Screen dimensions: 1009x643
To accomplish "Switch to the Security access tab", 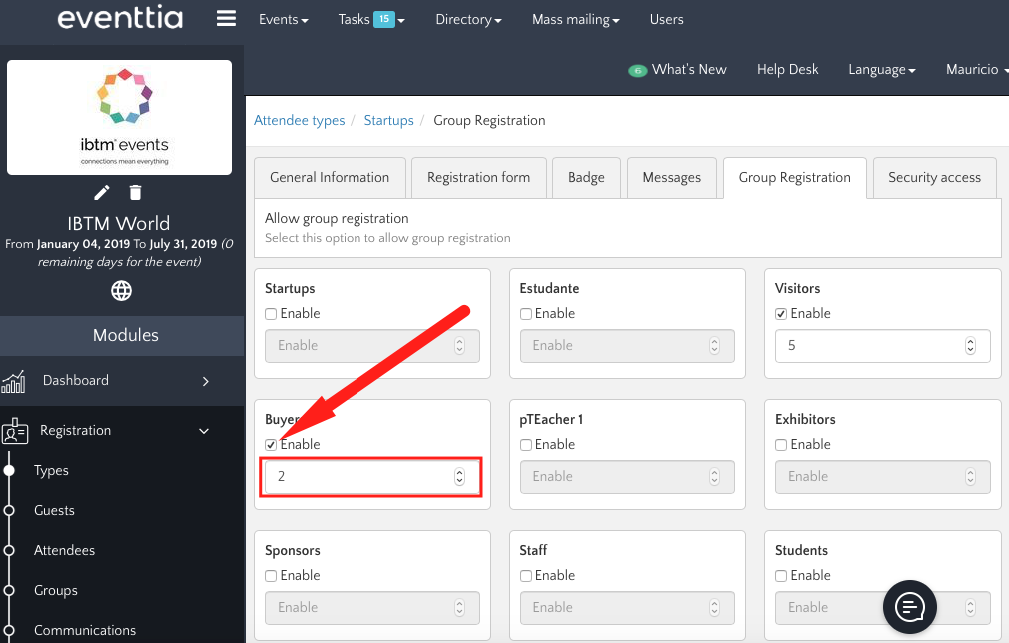I will coord(934,178).
